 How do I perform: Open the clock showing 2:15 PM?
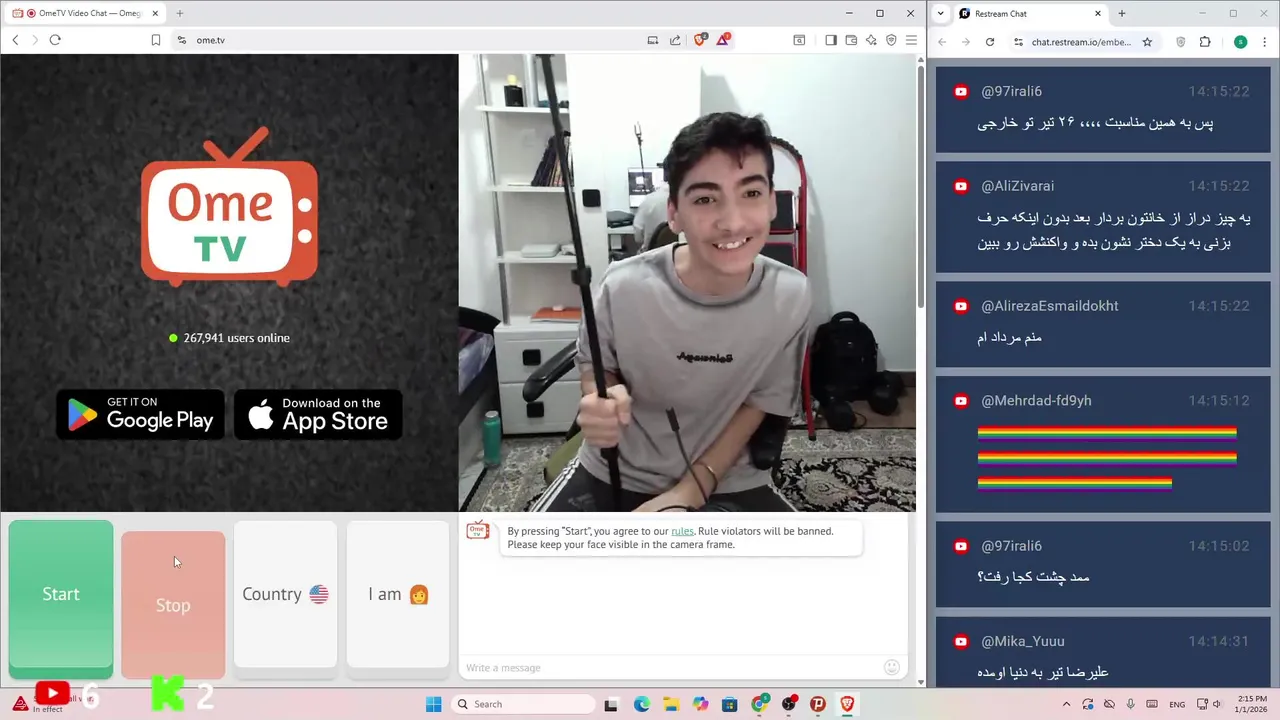click(1252, 704)
